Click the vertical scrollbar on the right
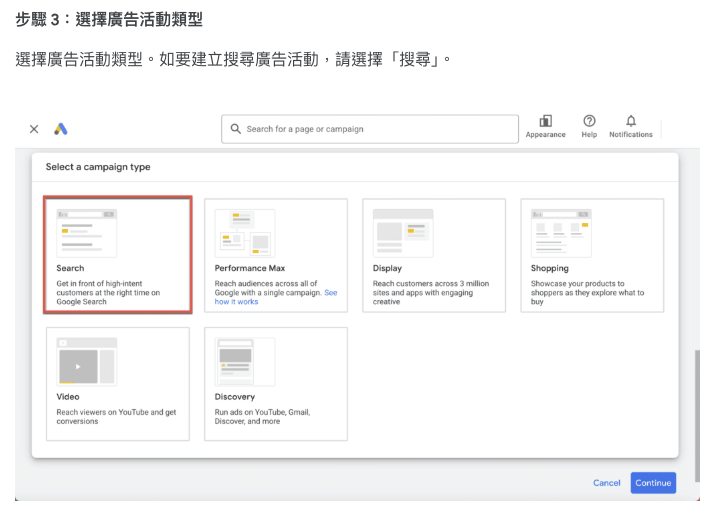The width and height of the screenshot is (718, 515). tap(697, 416)
